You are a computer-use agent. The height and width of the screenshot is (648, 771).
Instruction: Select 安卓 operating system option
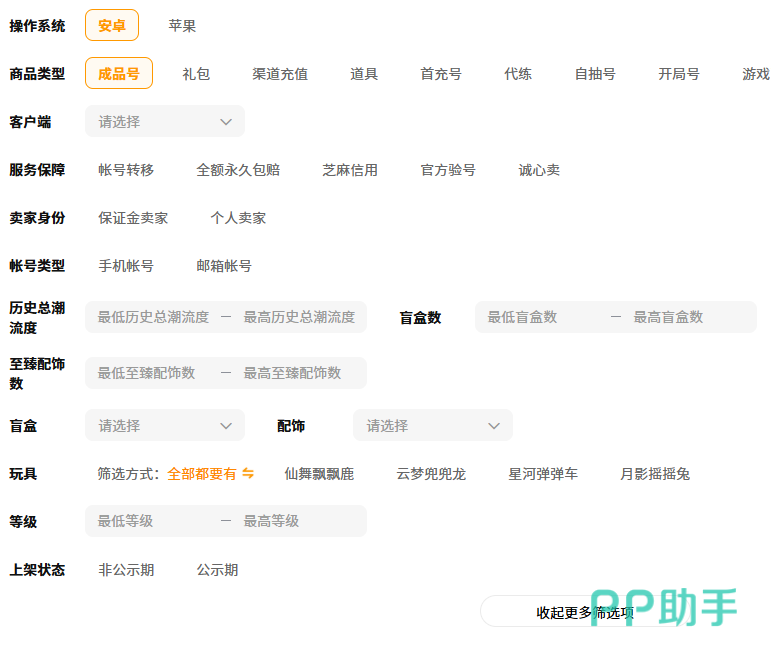click(x=112, y=26)
